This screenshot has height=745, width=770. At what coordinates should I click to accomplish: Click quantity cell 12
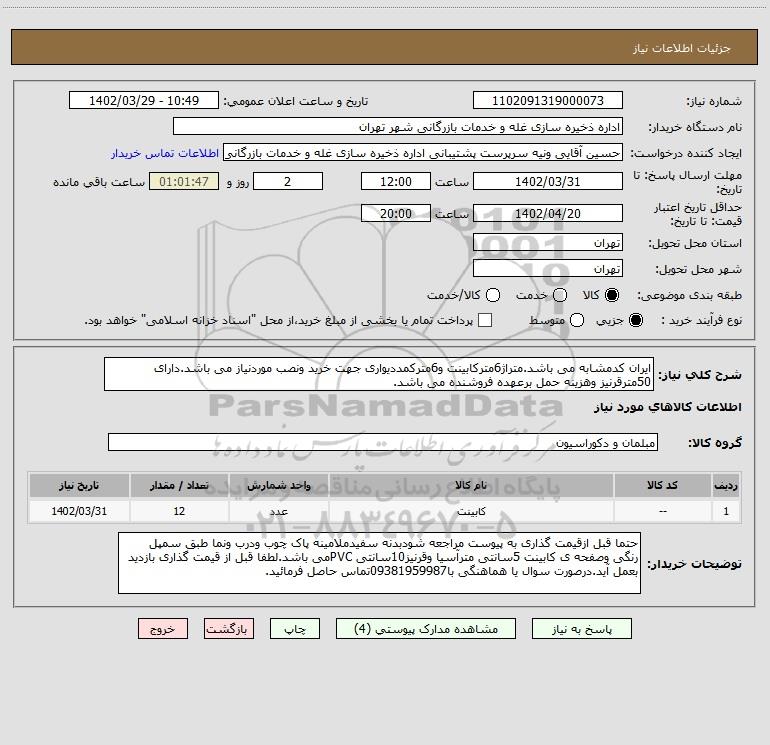click(179, 511)
